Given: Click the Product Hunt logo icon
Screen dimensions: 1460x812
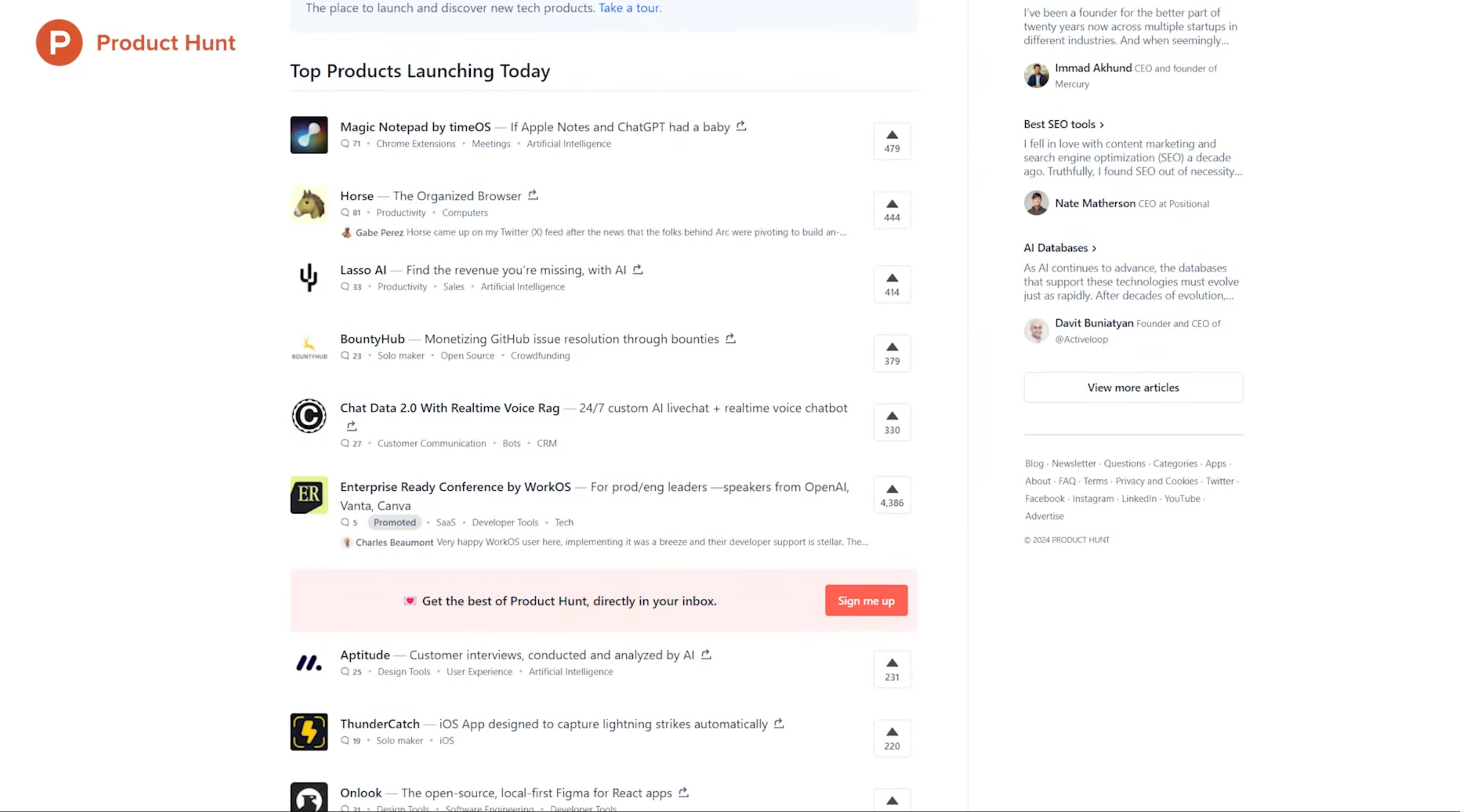Looking at the screenshot, I should pos(59,42).
